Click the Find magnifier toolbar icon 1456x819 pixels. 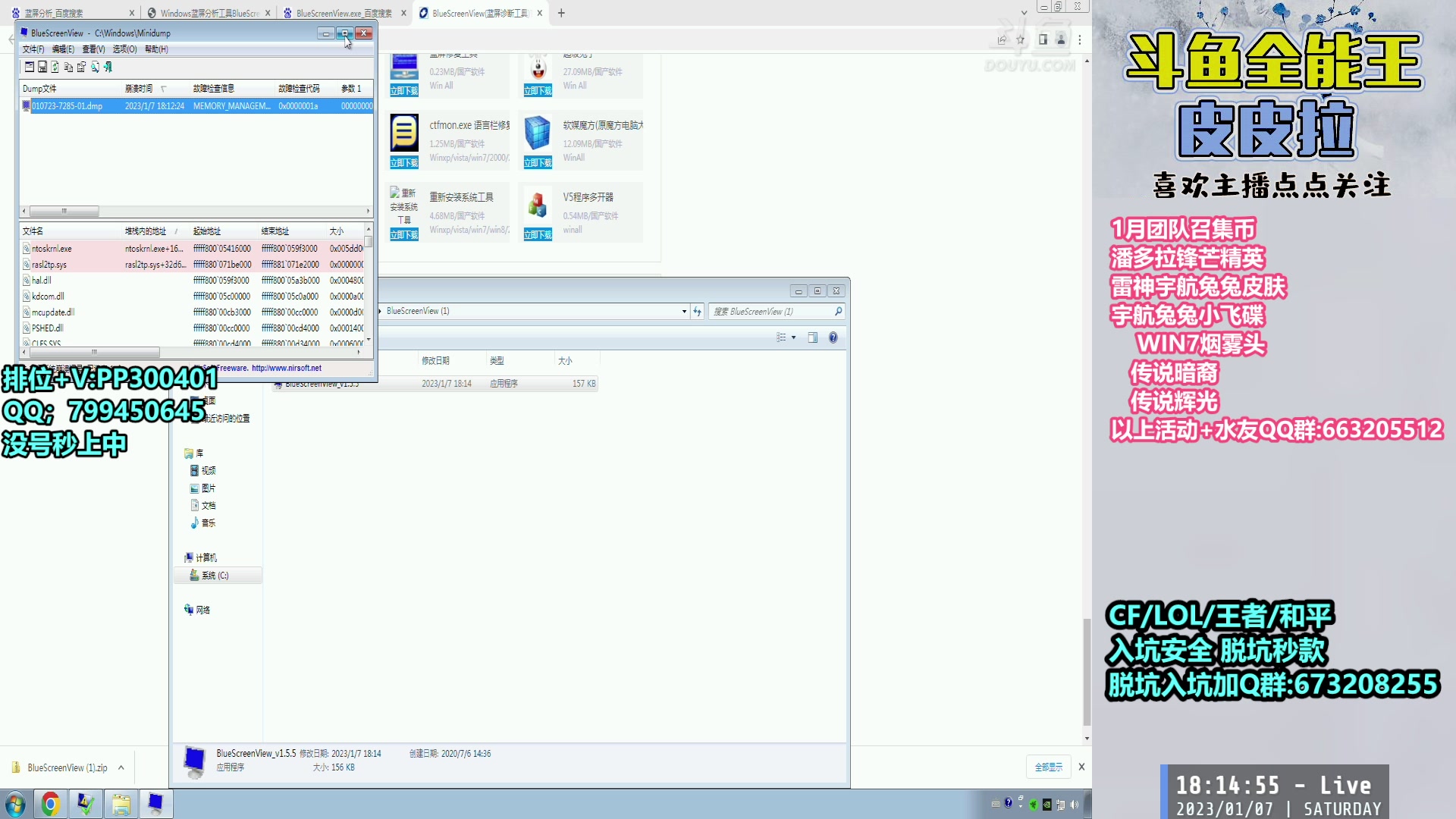tap(95, 67)
